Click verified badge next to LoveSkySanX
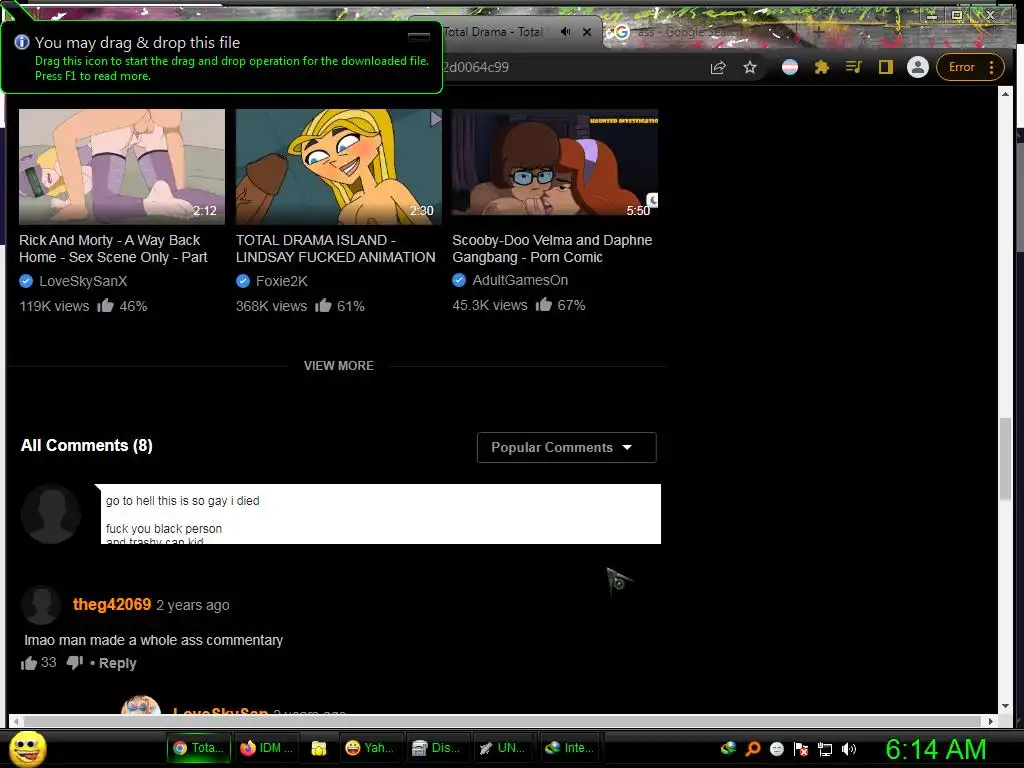Image resolution: width=1024 pixels, height=768 pixels. tap(26, 281)
